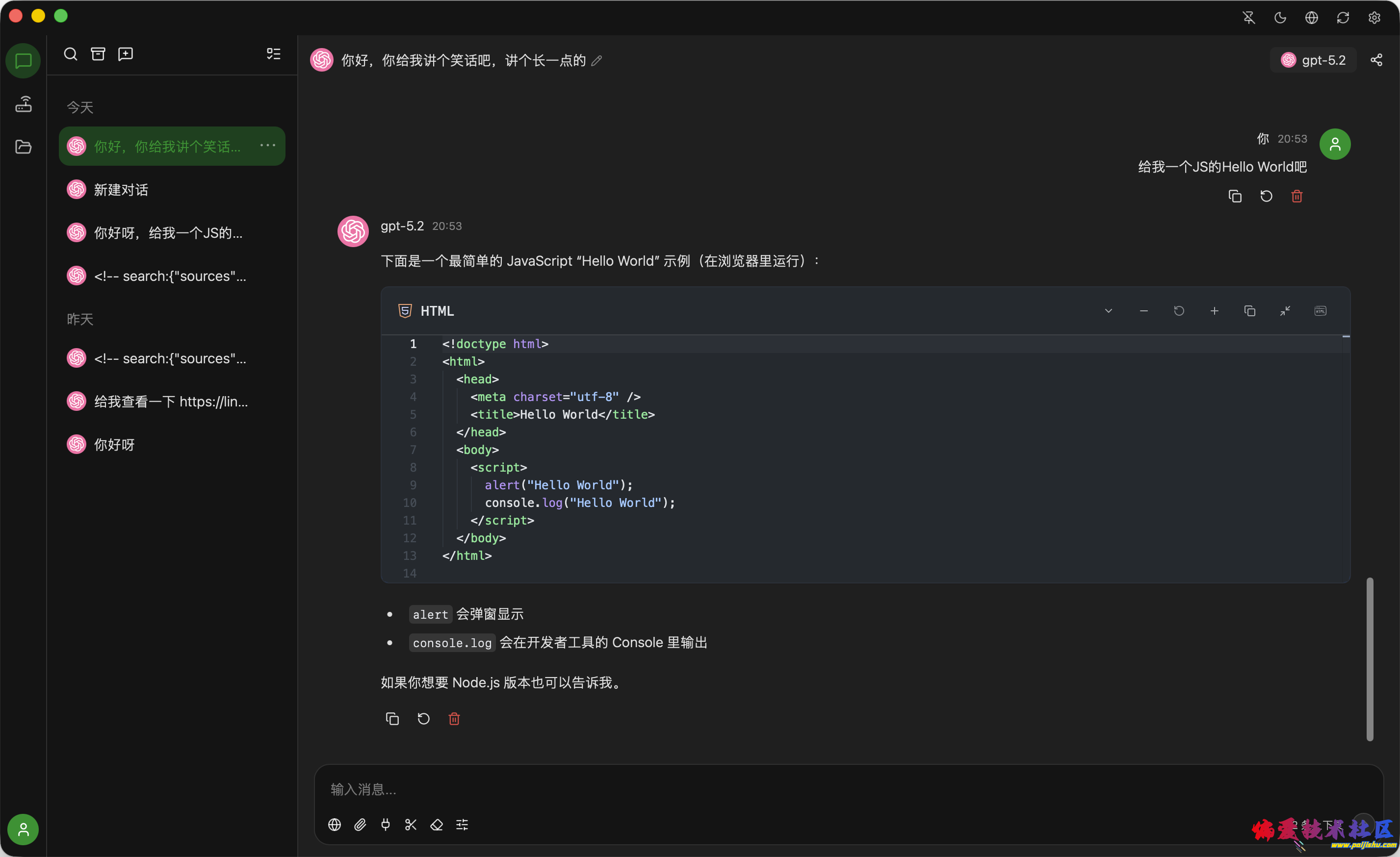The width and height of the screenshot is (1400, 857).
Task: Clear context using the eraser icon
Action: 437,825
